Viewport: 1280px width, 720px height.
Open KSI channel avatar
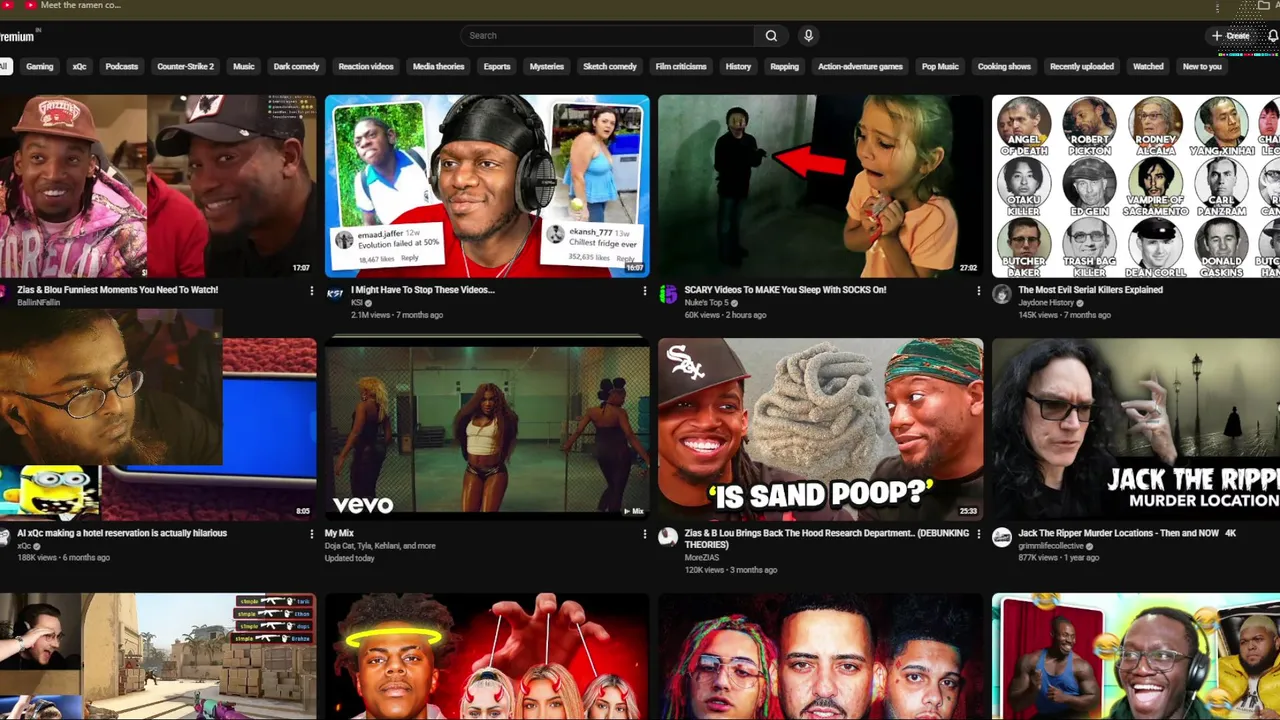pyautogui.click(x=335, y=294)
